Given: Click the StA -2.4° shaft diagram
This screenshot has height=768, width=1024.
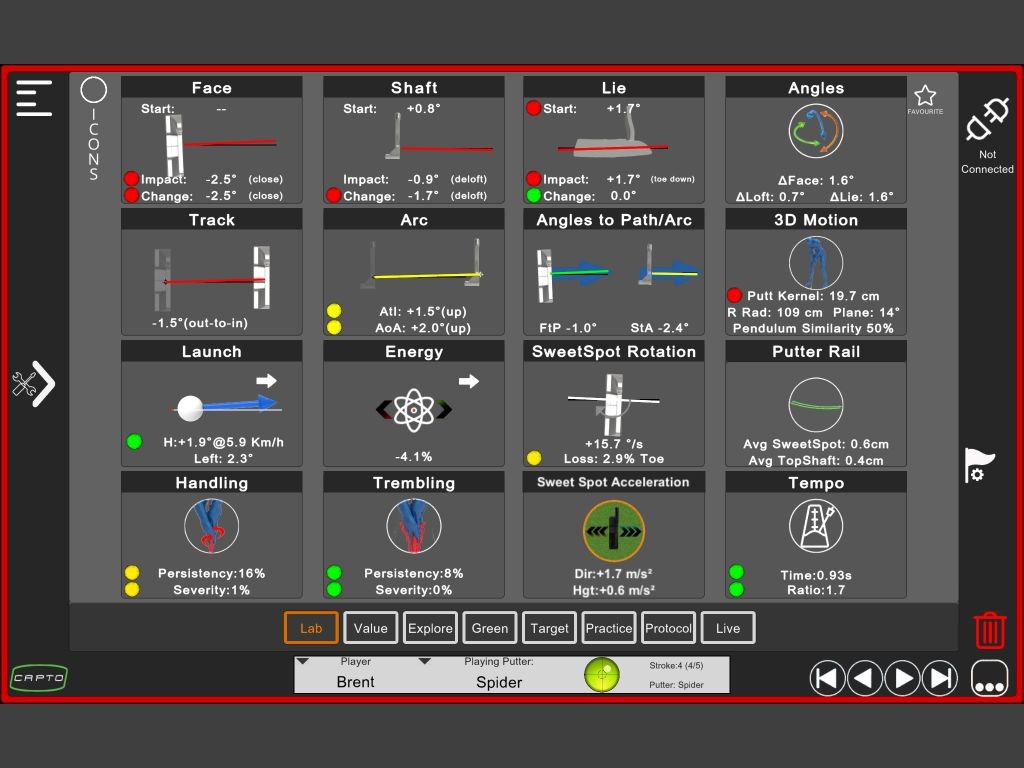Looking at the screenshot, I should pyautogui.click(x=669, y=266).
